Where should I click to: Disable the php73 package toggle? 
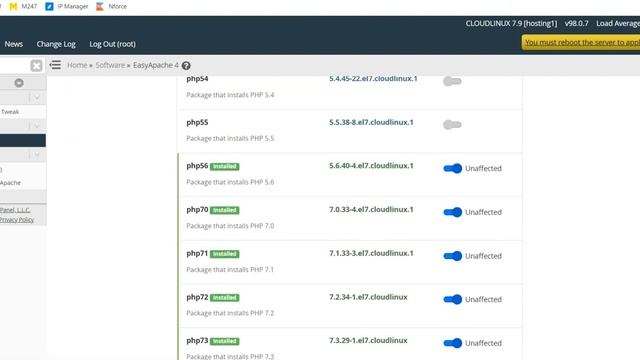[x=452, y=343]
